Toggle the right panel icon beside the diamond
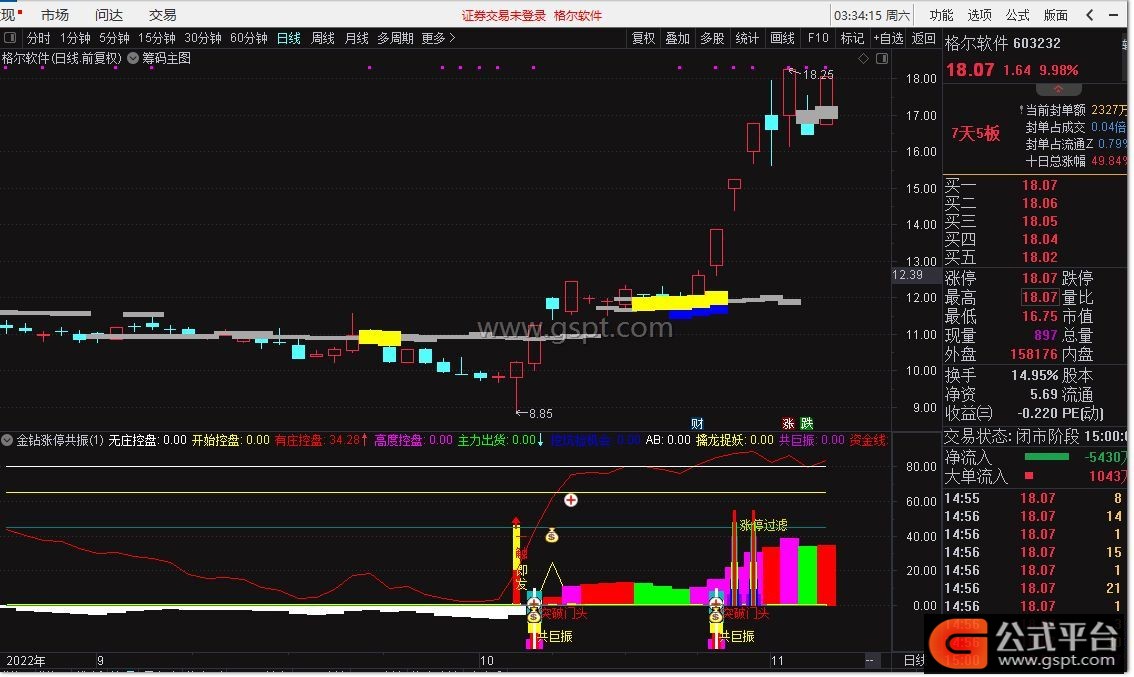1134x677 pixels. [x=882, y=59]
